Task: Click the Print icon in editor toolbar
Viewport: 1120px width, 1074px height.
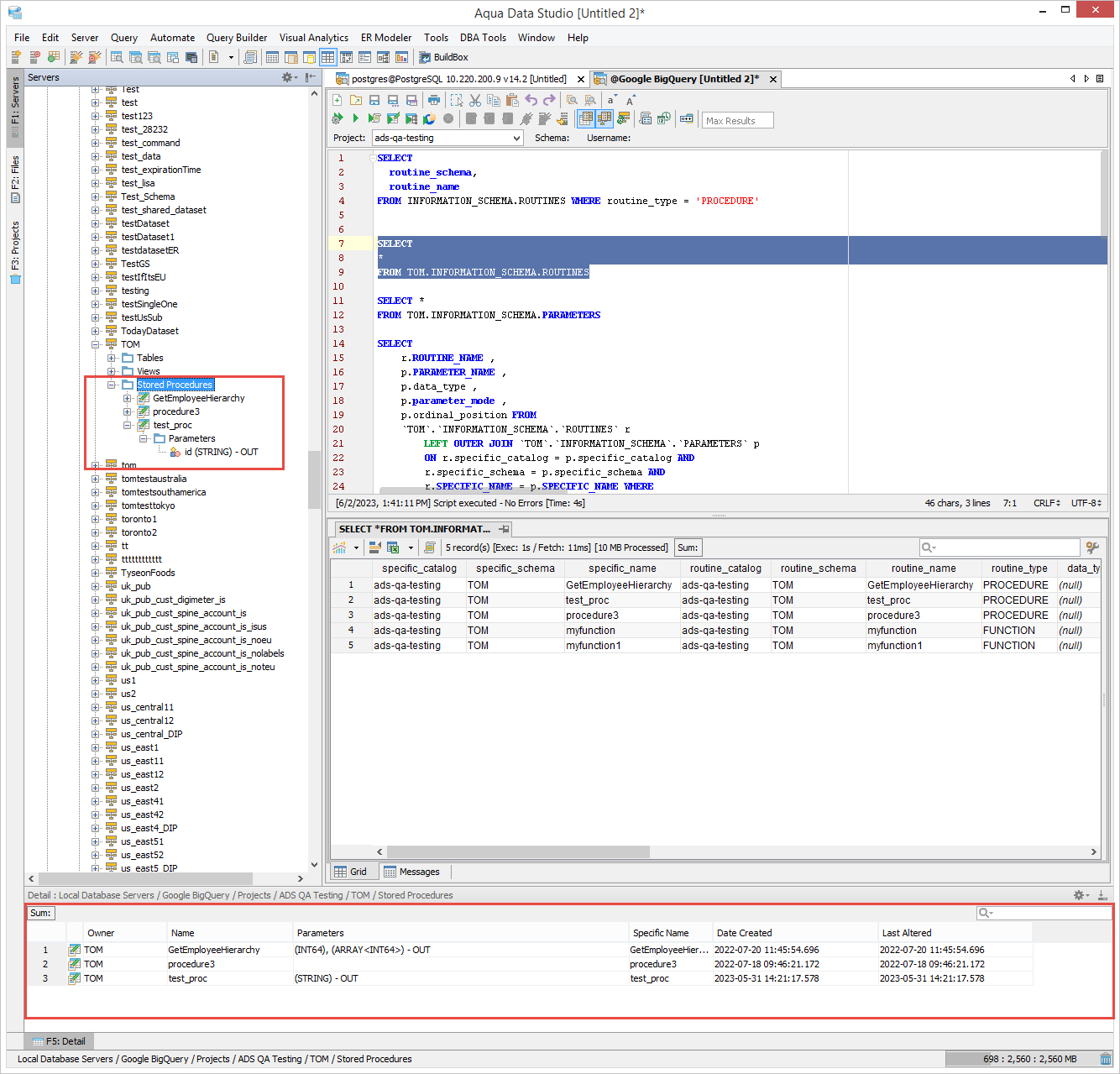Action: pyautogui.click(x=433, y=100)
